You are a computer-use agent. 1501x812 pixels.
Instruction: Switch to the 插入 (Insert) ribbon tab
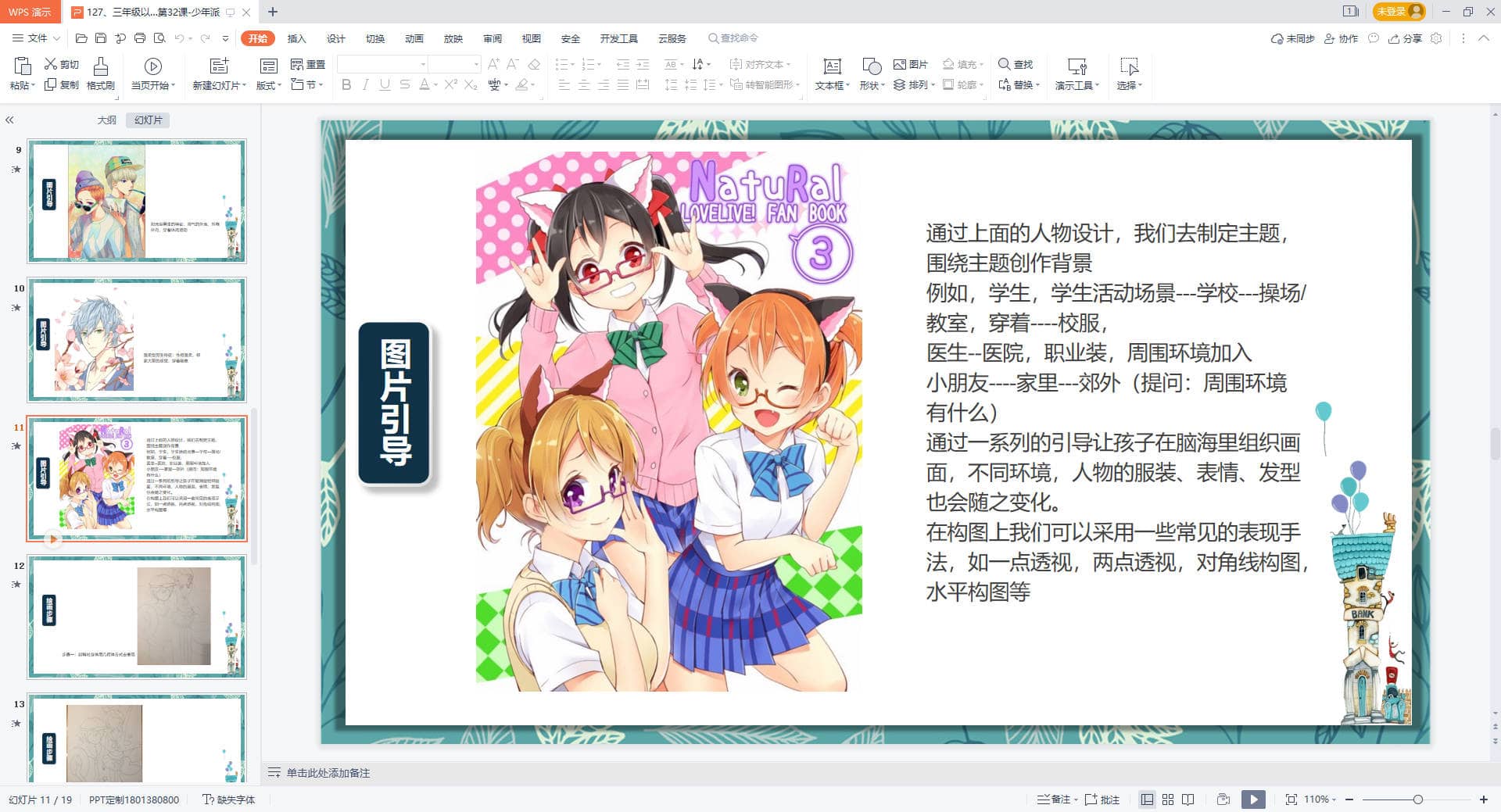coord(296,38)
